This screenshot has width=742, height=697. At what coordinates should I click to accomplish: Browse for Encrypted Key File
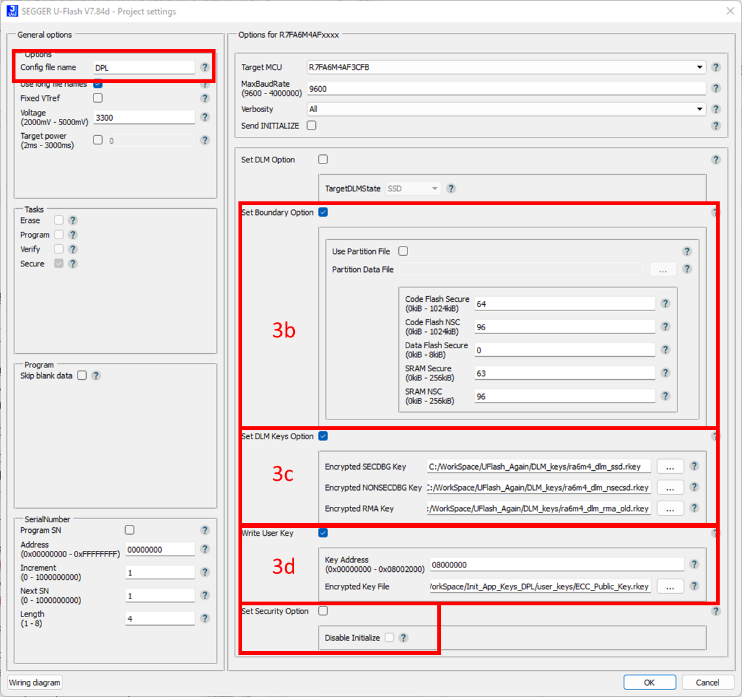click(x=670, y=586)
